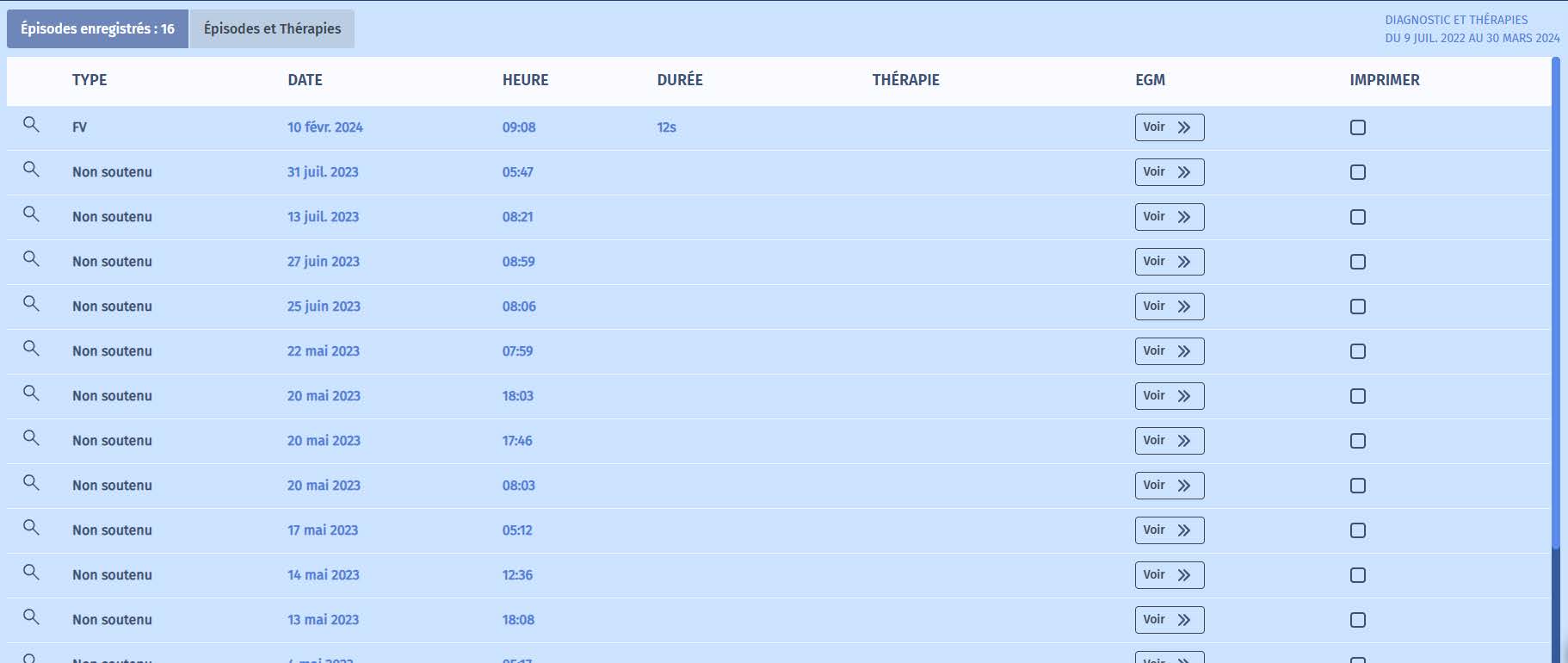Select print checkbox for 13 mai 2023 episode

(1358, 620)
